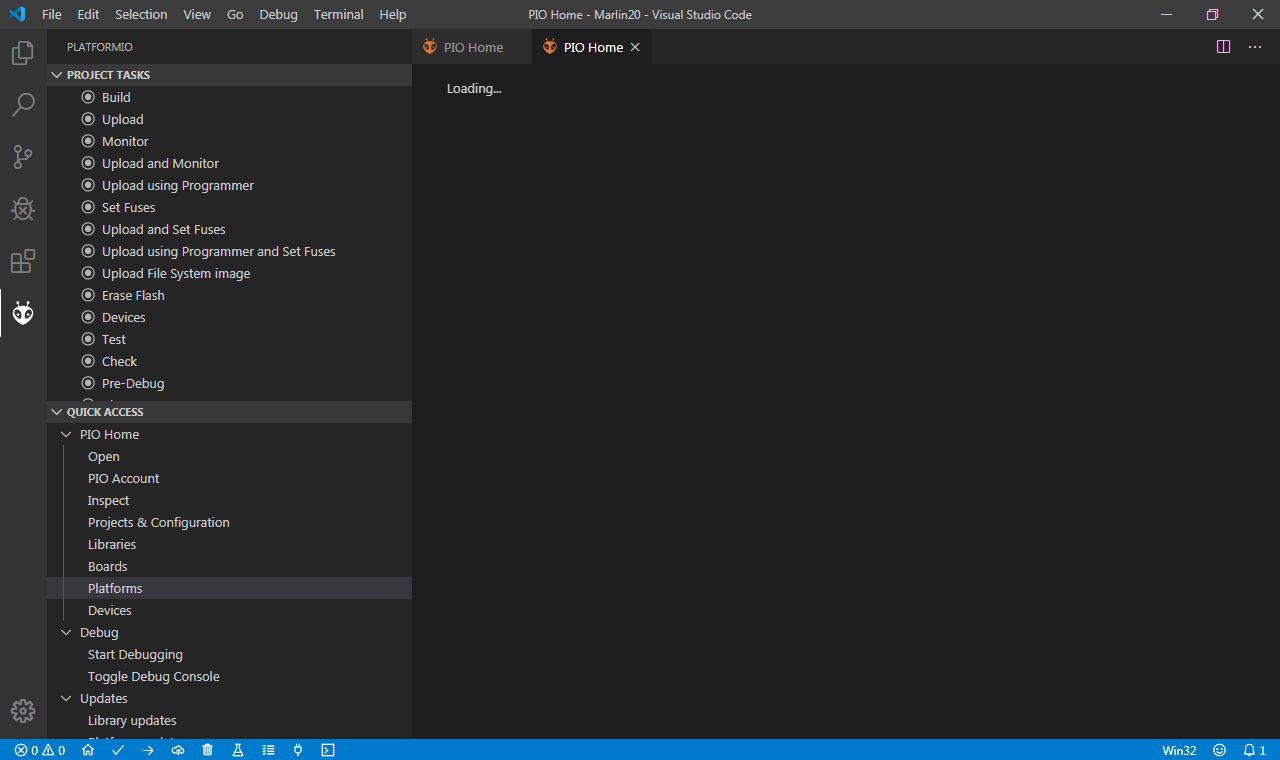Click the feedback smiley in status bar
This screenshot has height=760, width=1280.
coord(1219,750)
